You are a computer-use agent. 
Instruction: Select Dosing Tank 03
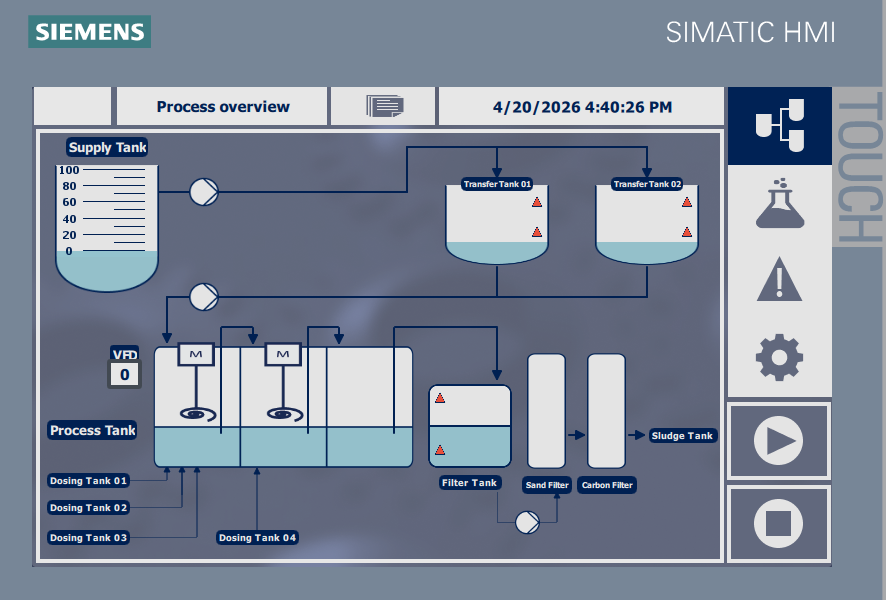(x=88, y=538)
